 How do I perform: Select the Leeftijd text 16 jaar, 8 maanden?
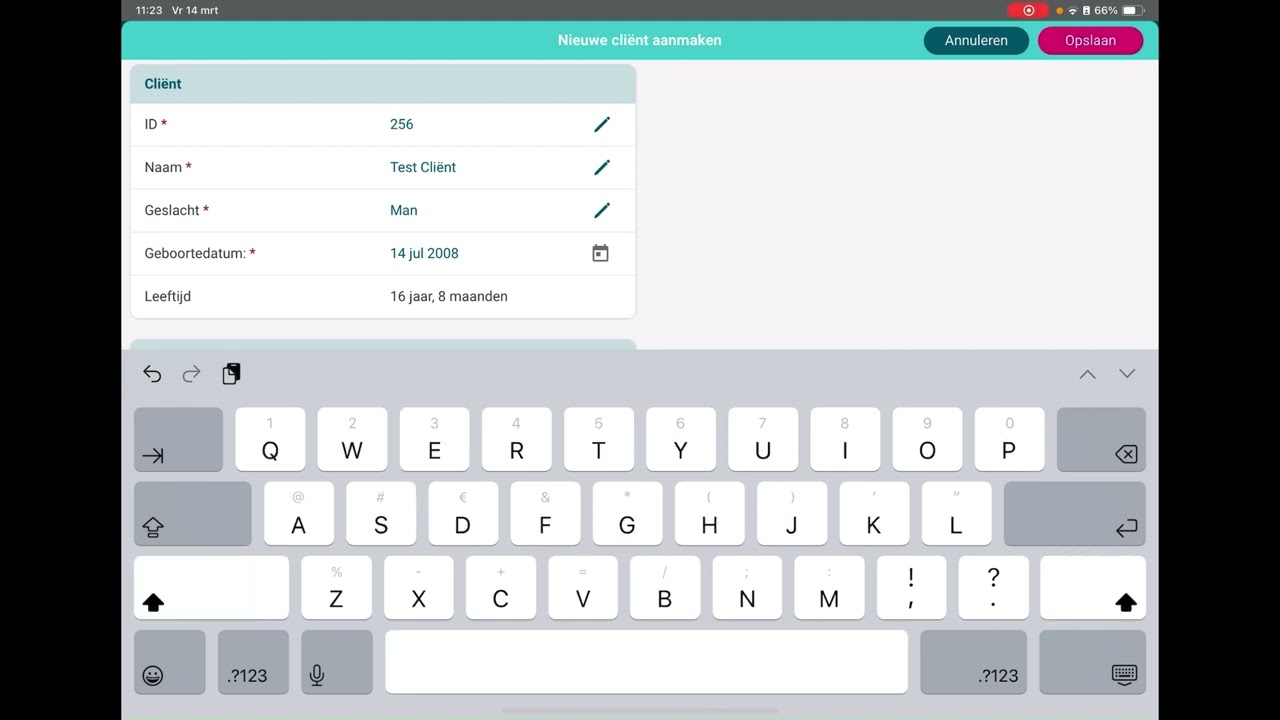[449, 296]
